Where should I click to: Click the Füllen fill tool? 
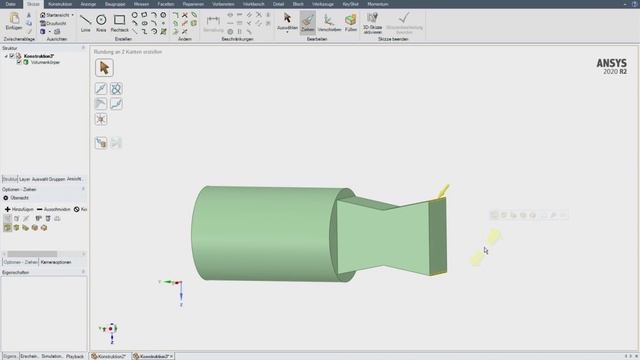point(351,22)
